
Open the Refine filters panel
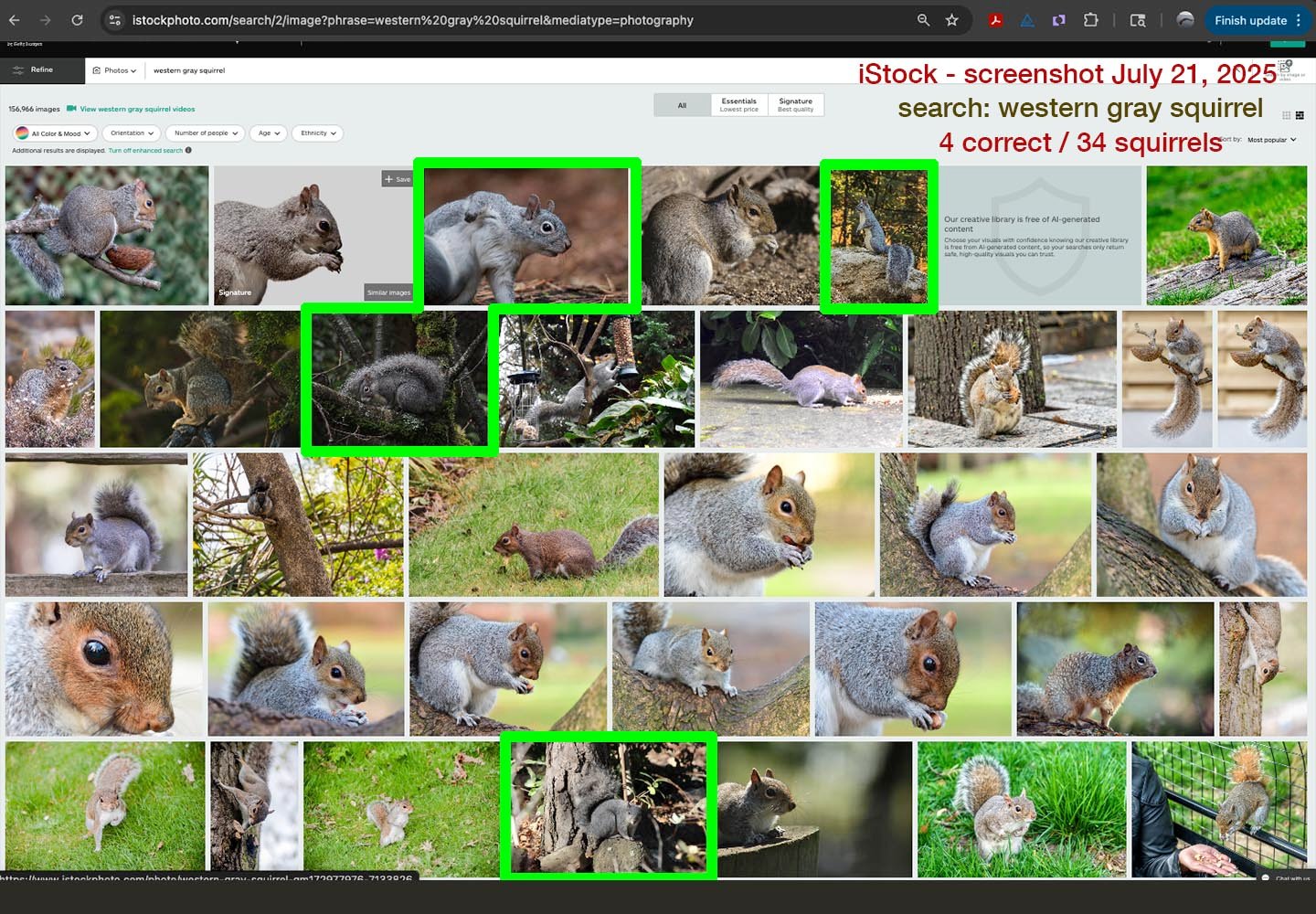click(x=33, y=69)
